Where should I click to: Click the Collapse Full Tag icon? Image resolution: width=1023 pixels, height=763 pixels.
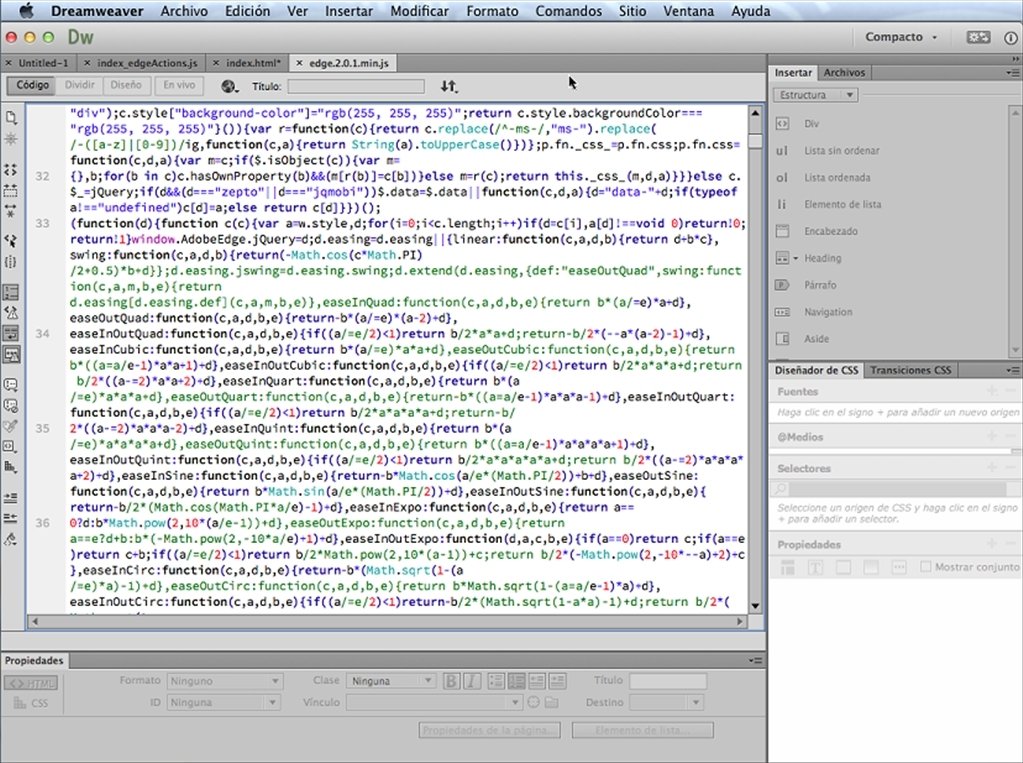click(11, 170)
